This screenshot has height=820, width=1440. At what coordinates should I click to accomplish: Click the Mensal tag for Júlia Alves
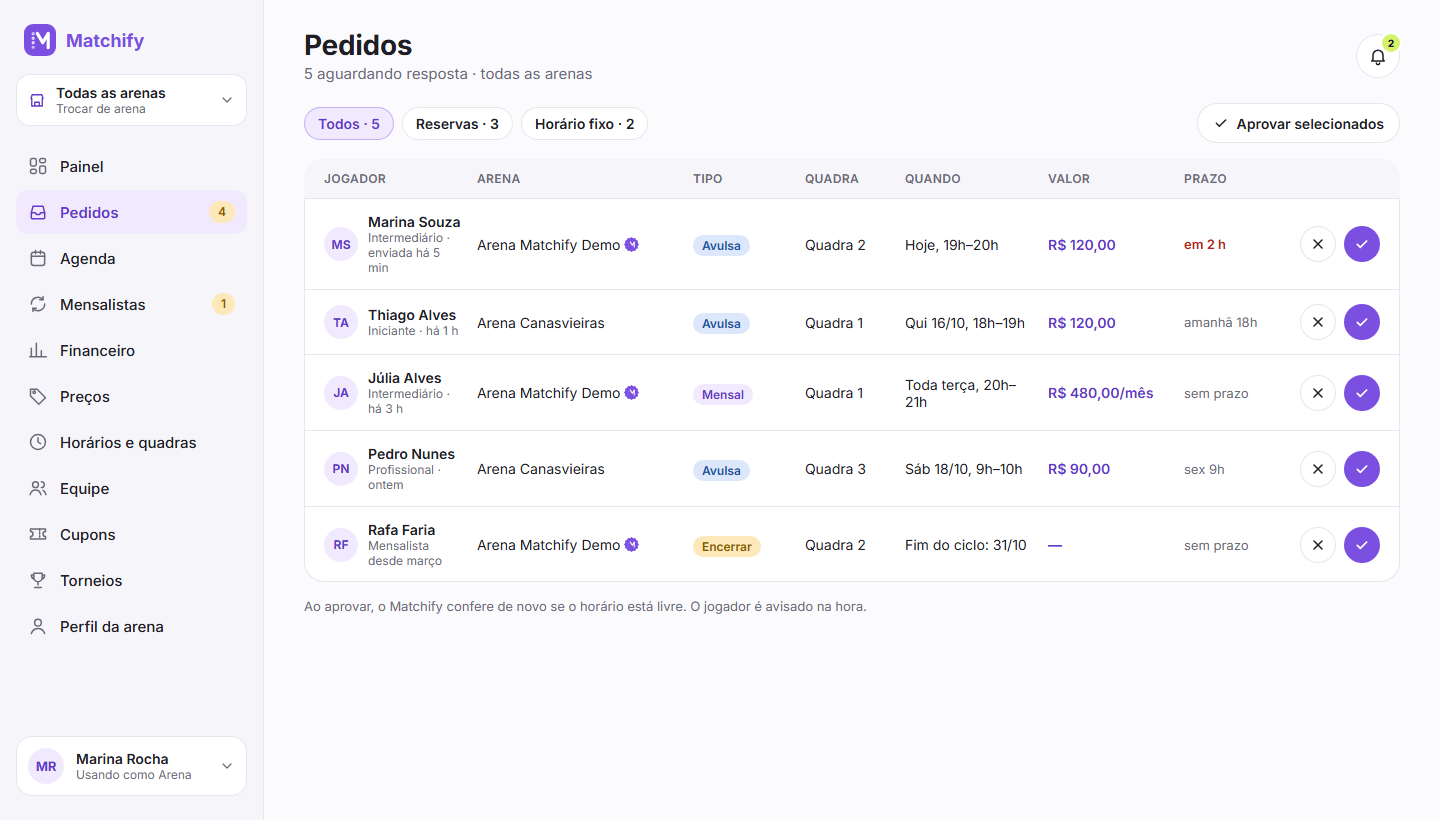coord(723,394)
